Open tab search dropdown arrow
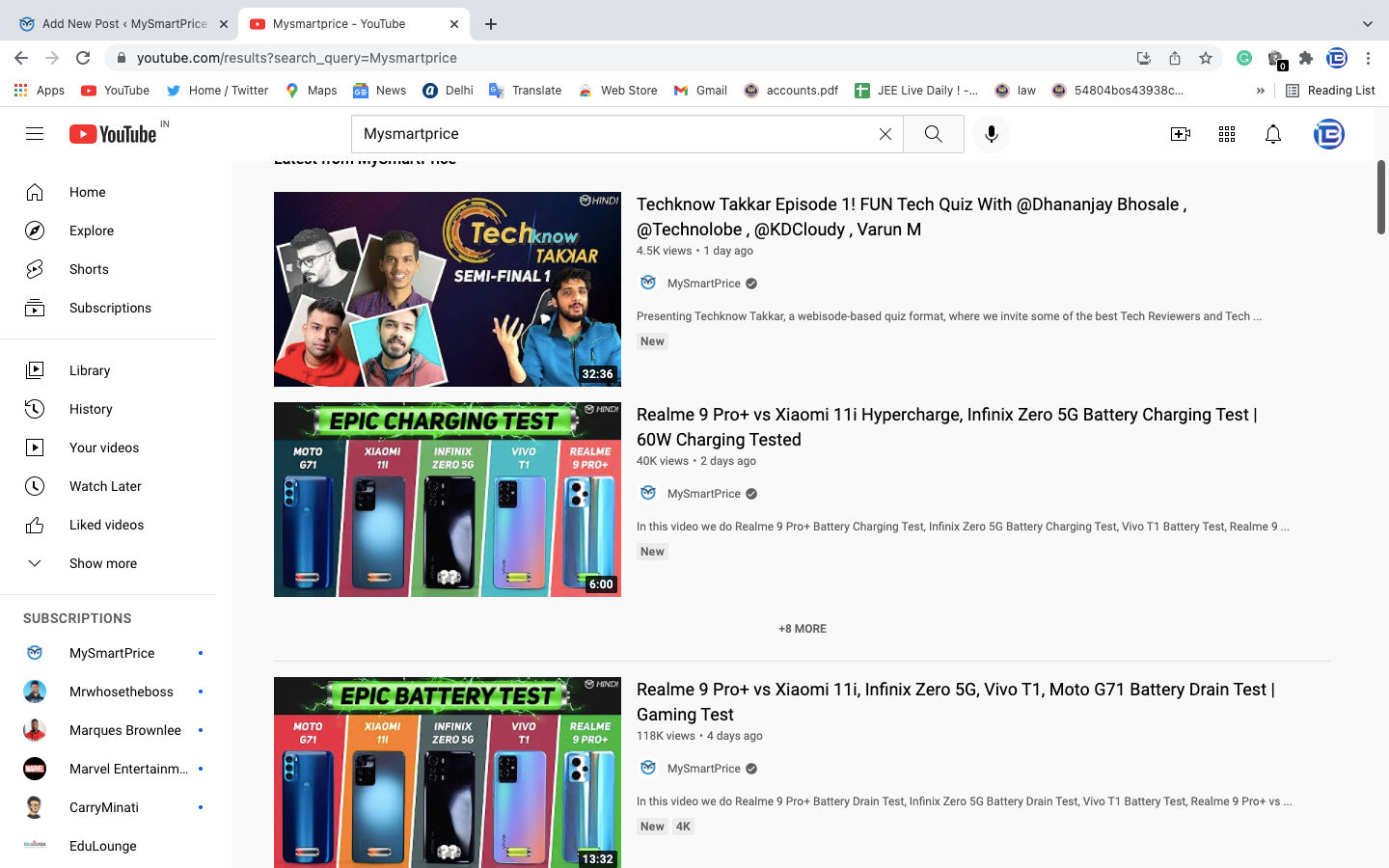The image size is (1389, 868). (1367, 24)
